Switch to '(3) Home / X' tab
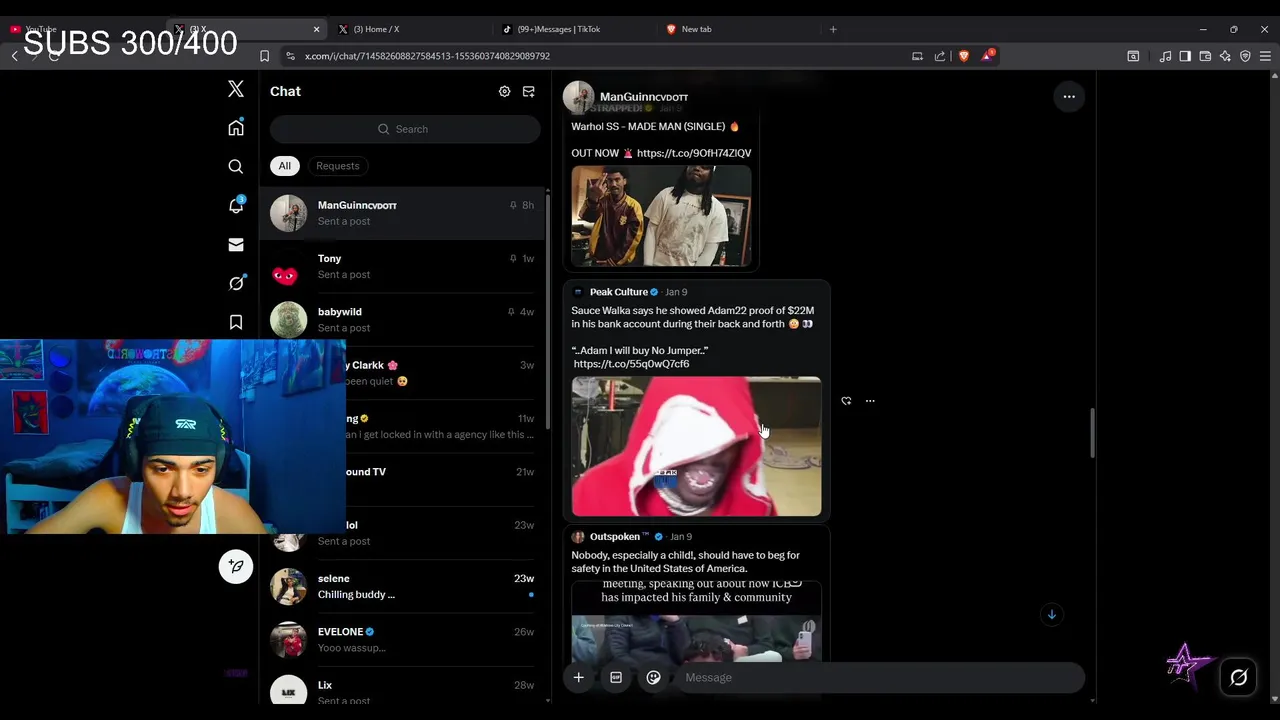1280x720 pixels. 410,29
